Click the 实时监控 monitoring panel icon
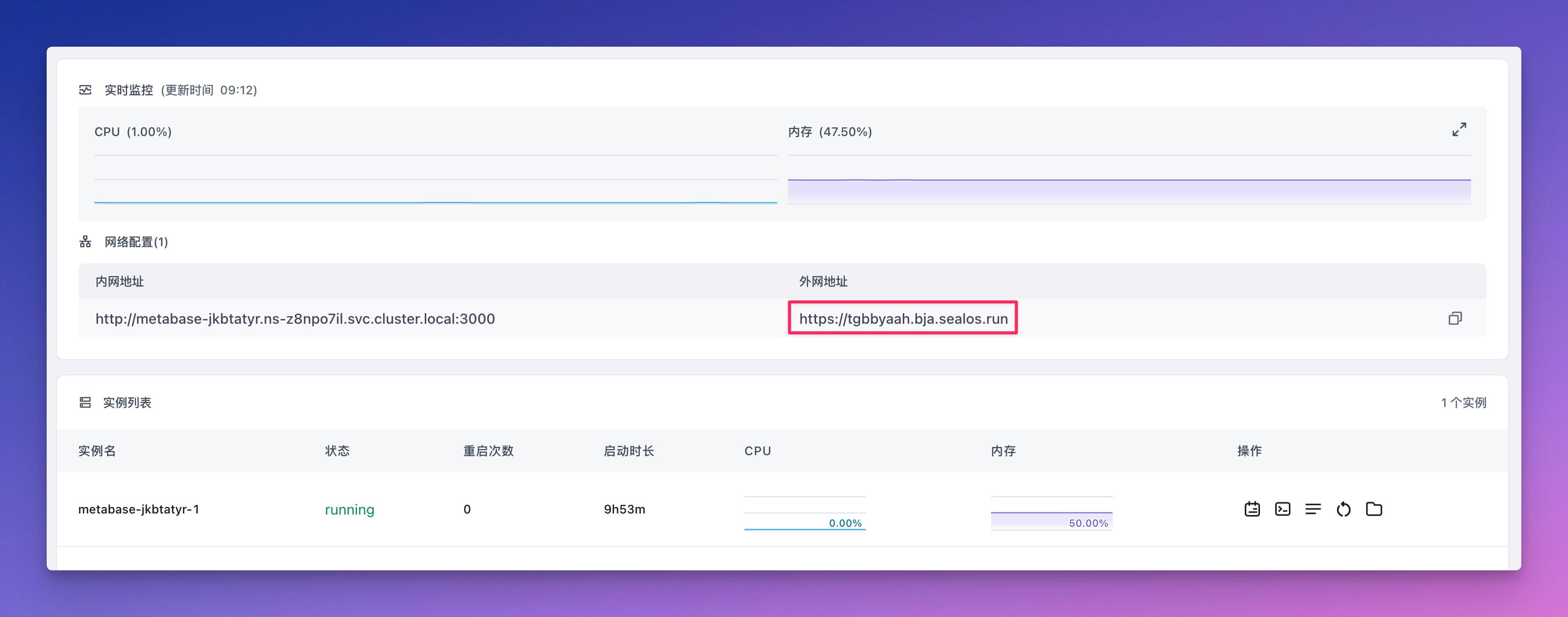Image resolution: width=1568 pixels, height=617 pixels. point(85,89)
